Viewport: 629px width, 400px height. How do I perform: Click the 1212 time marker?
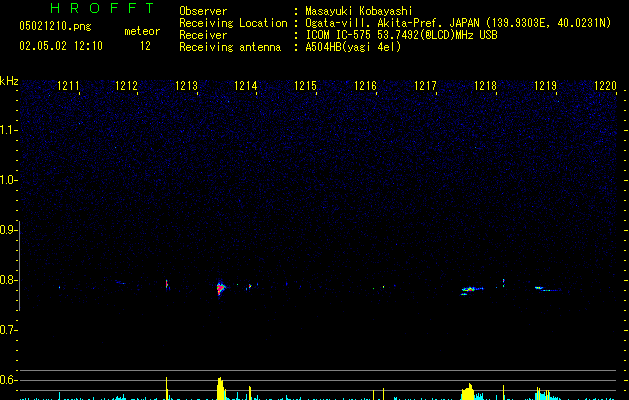(126, 86)
